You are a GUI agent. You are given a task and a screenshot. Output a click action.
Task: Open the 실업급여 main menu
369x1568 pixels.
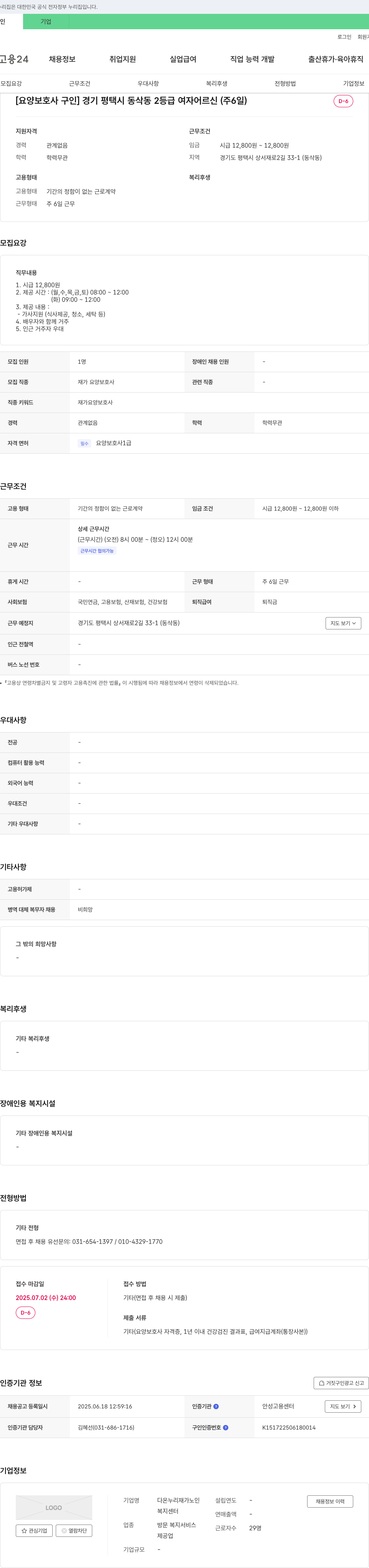tap(183, 59)
